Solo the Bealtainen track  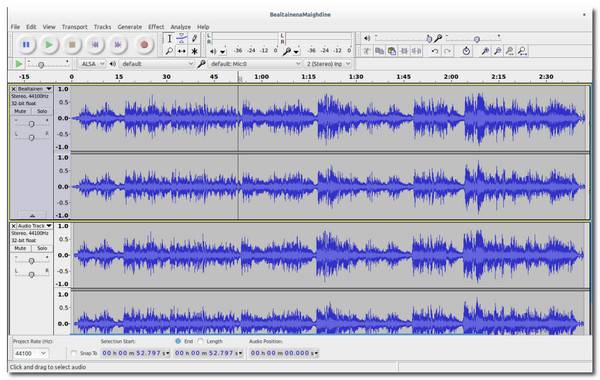coord(42,111)
